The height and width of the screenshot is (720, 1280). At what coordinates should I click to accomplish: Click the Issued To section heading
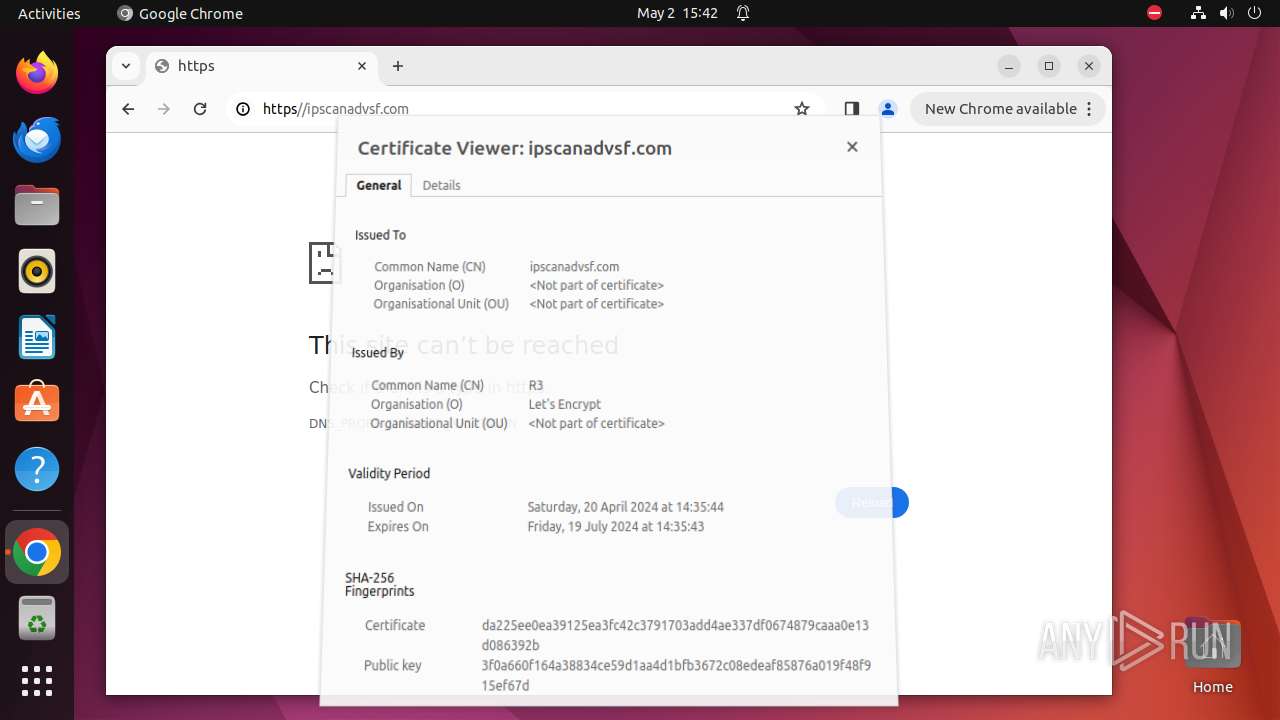pyautogui.click(x=380, y=235)
